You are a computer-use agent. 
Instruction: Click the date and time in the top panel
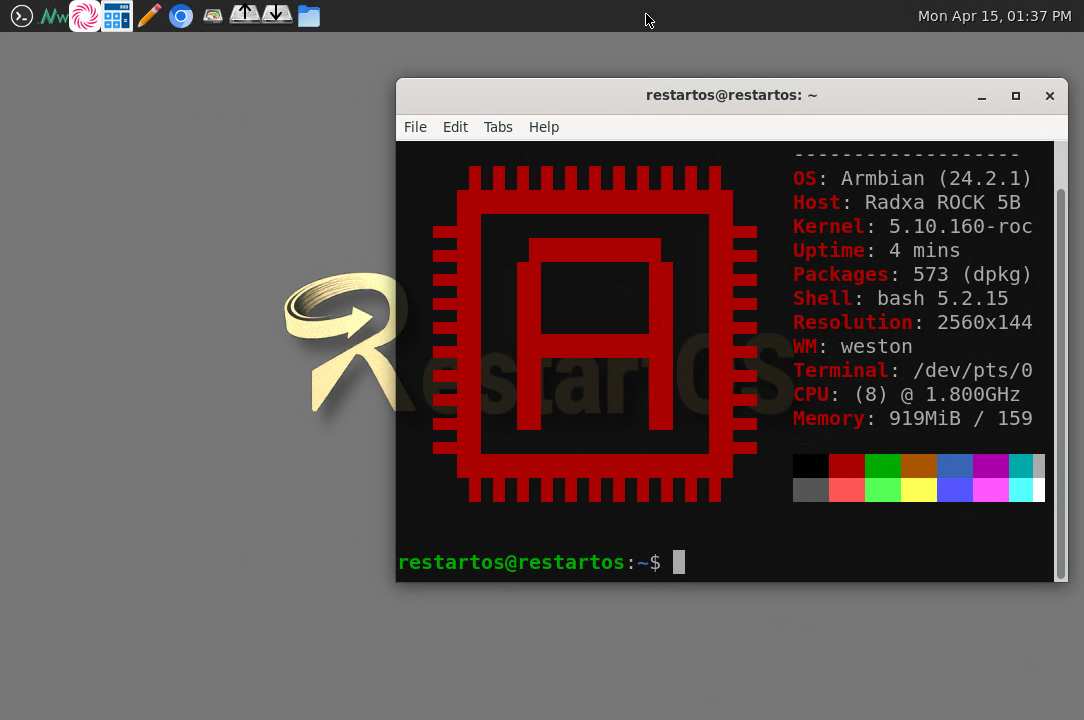pos(994,16)
